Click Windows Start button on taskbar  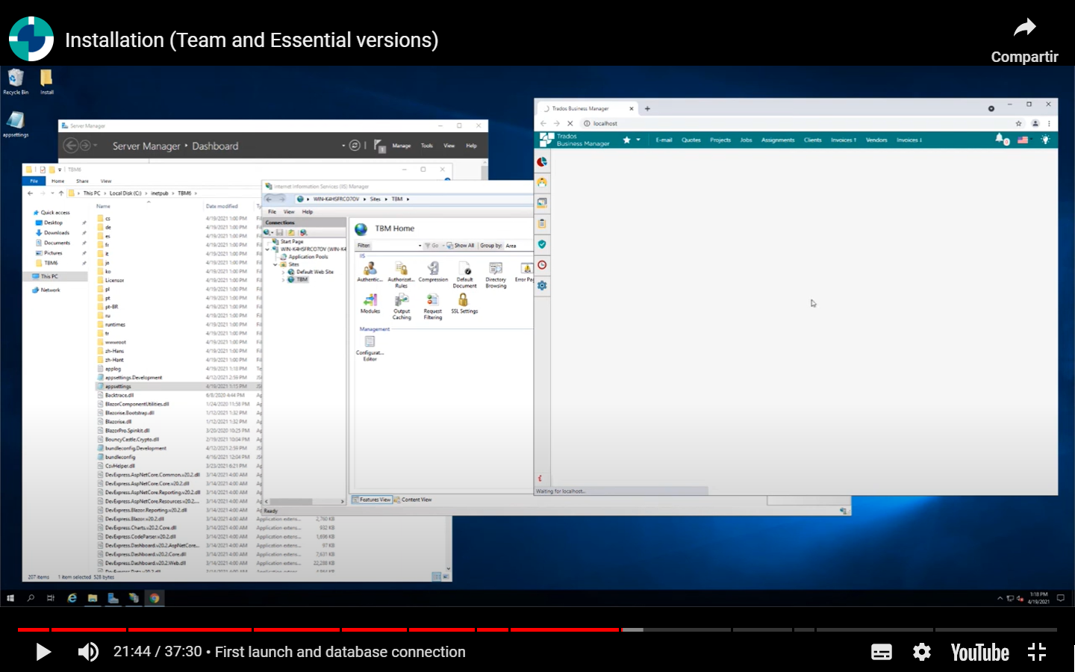point(10,598)
